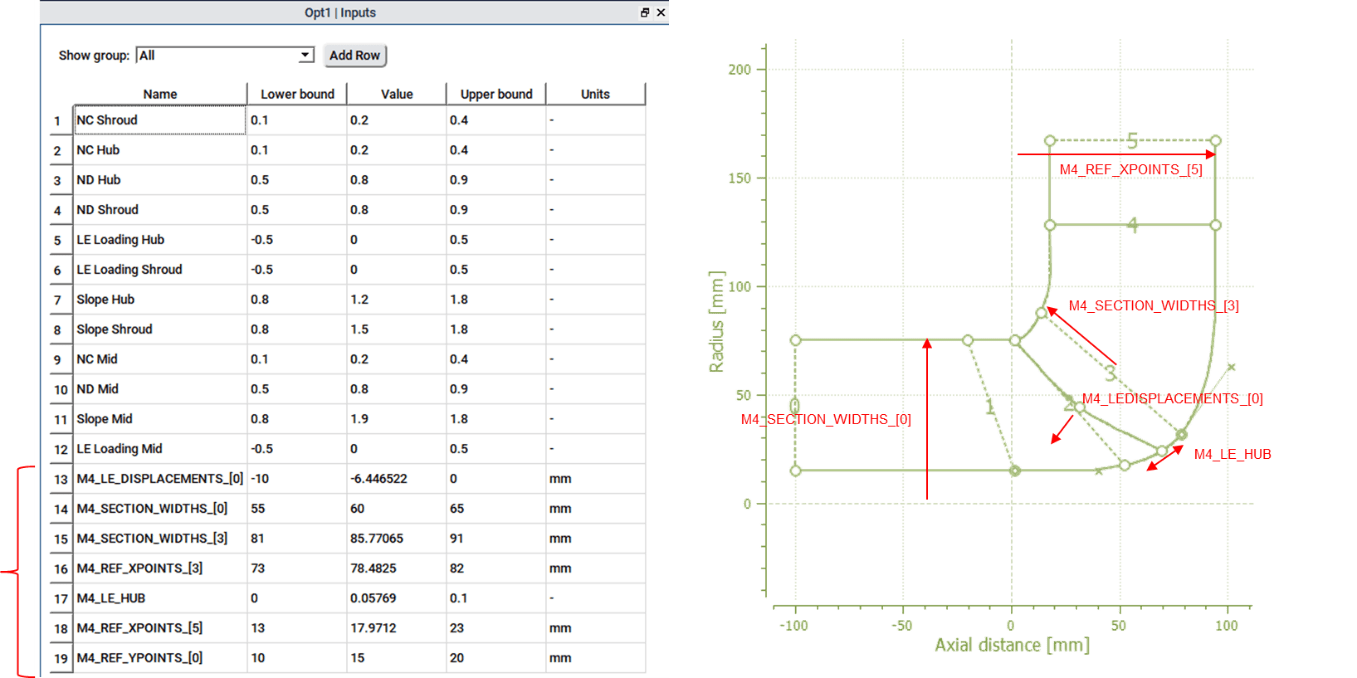Select the ND Shroud name cell
The width and height of the screenshot is (1357, 678).
(x=160, y=210)
